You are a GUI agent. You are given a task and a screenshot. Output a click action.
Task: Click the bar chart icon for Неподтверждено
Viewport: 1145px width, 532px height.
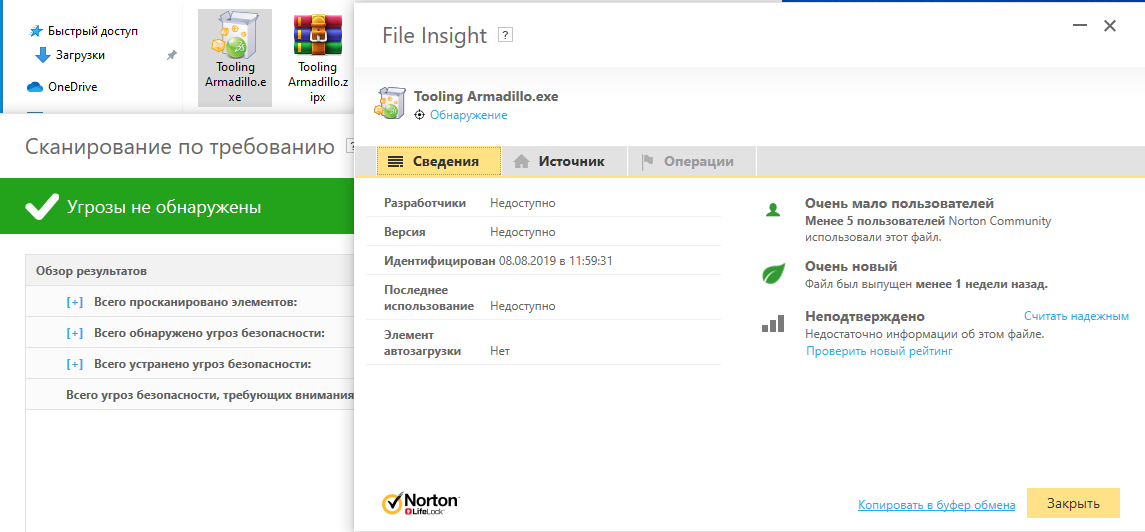(x=773, y=323)
